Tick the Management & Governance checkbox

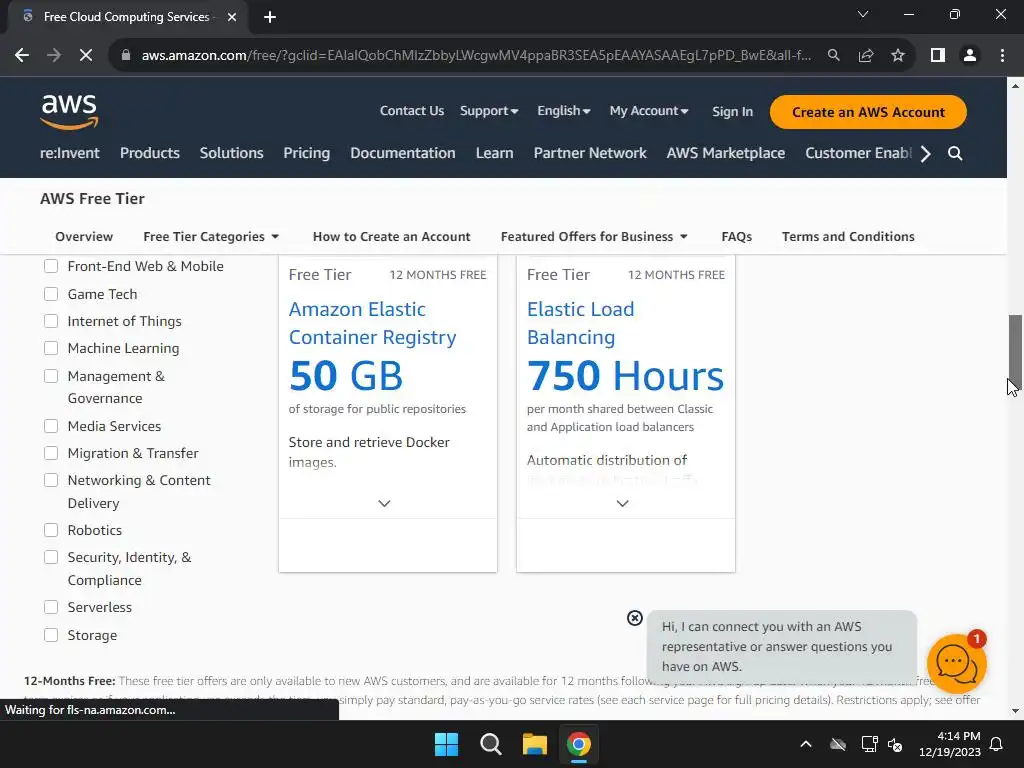click(x=51, y=376)
